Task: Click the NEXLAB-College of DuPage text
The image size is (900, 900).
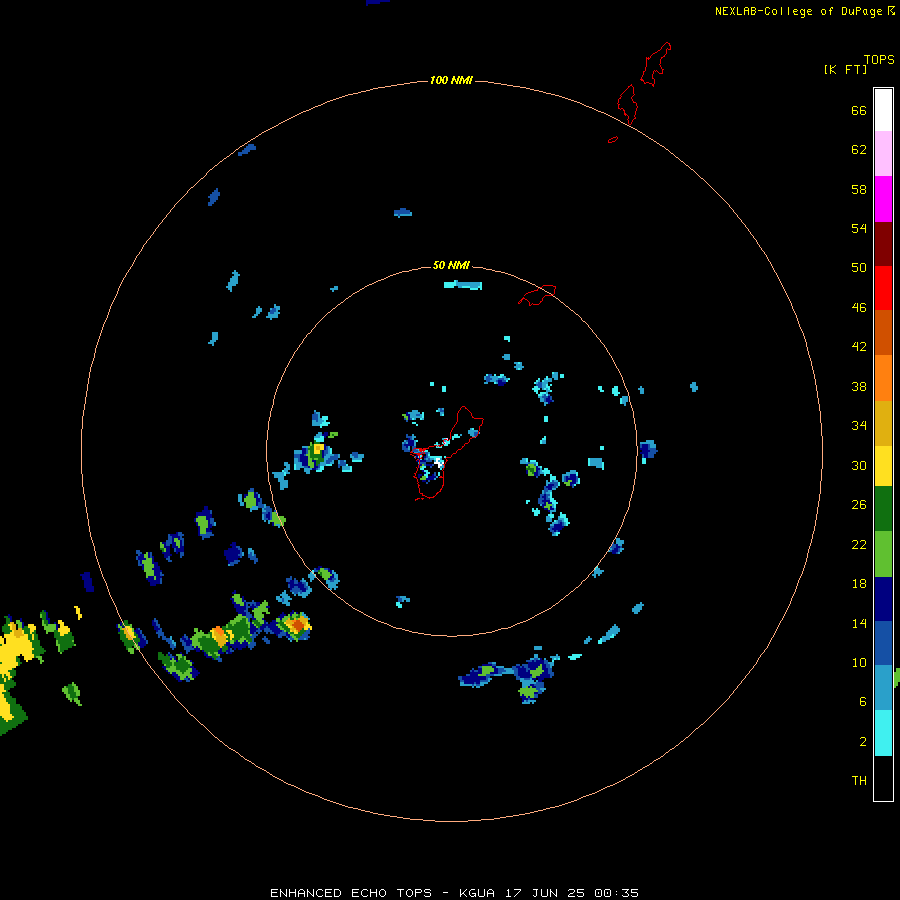Action: coord(798,11)
